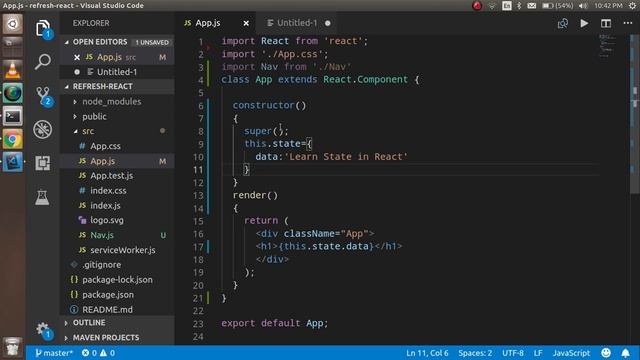
Task: Change language mode via JavaScript
Action: point(571,353)
